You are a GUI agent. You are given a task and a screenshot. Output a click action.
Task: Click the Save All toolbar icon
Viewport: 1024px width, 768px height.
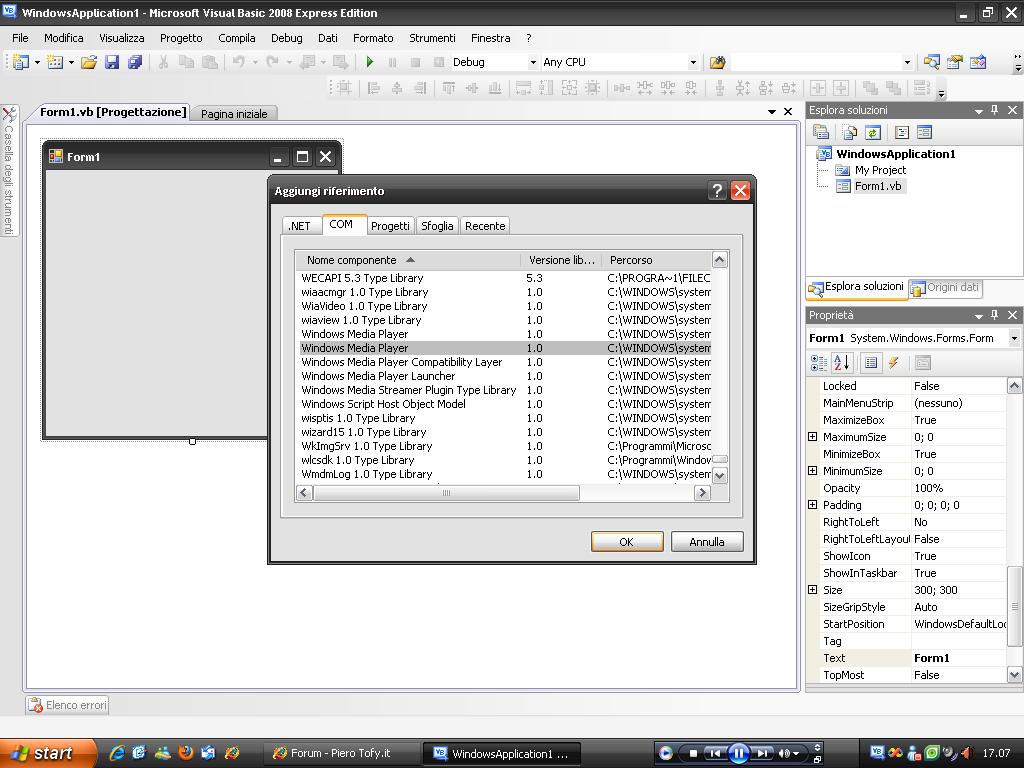135,62
